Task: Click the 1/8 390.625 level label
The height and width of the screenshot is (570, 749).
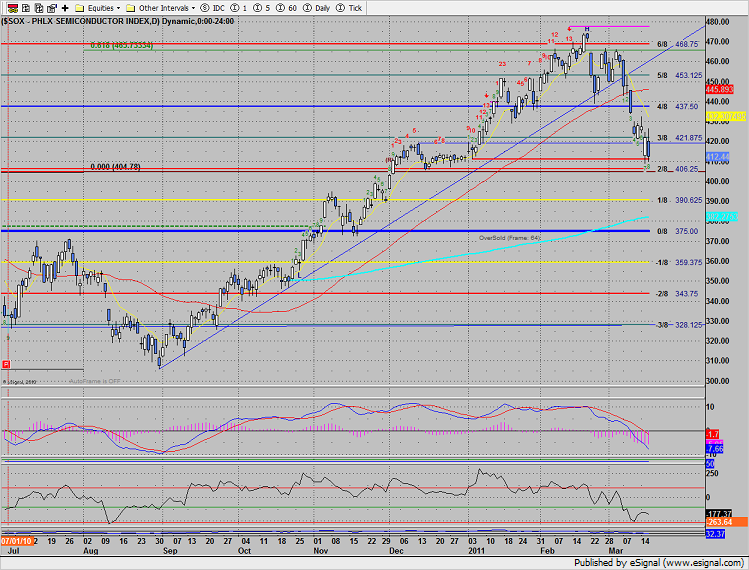Action: point(679,200)
